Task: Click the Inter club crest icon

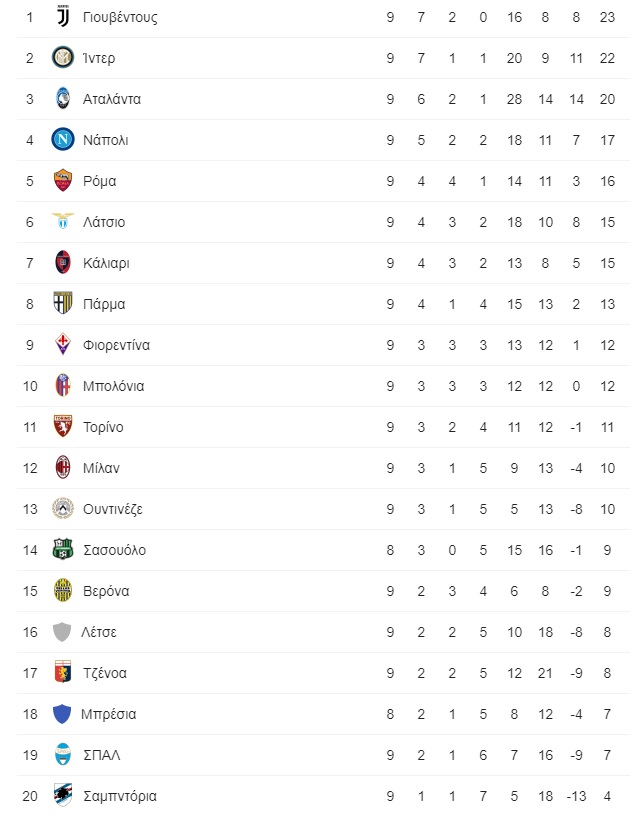Action: pos(63,58)
